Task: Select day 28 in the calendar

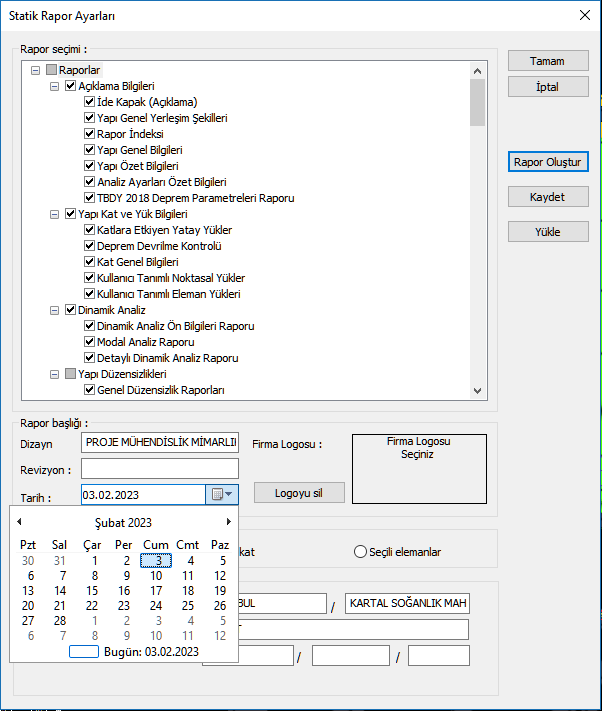Action: (60, 621)
